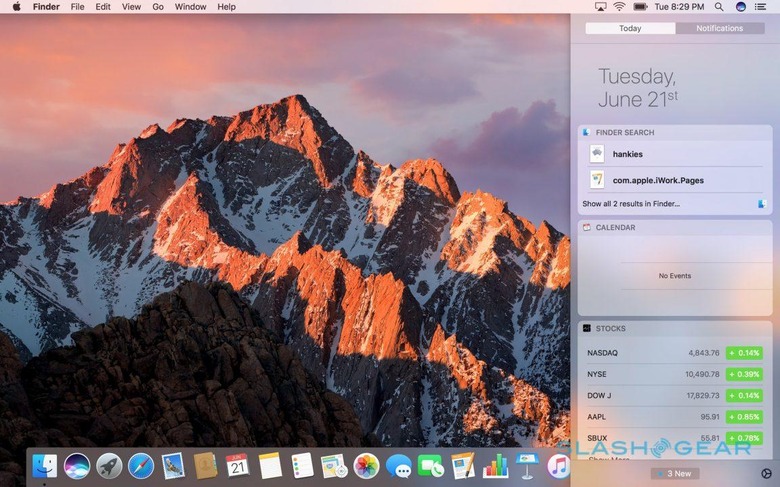Open the Wi-Fi status menu
The image size is (780, 487).
619,7
